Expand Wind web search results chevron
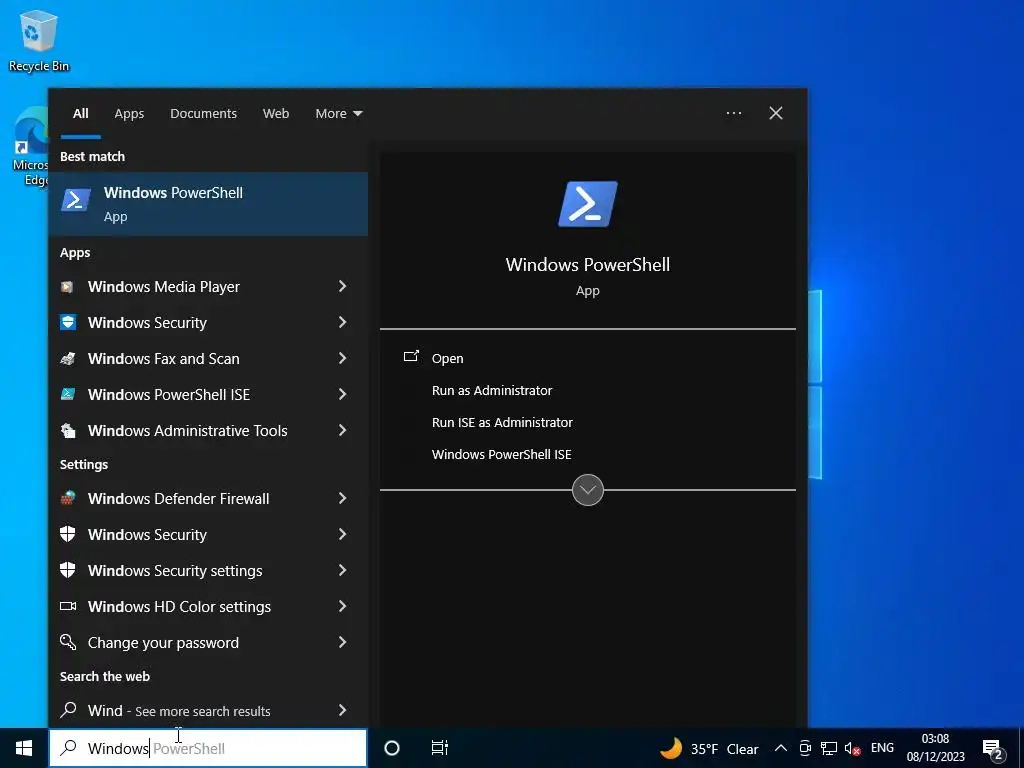This screenshot has width=1024, height=768. click(342, 710)
